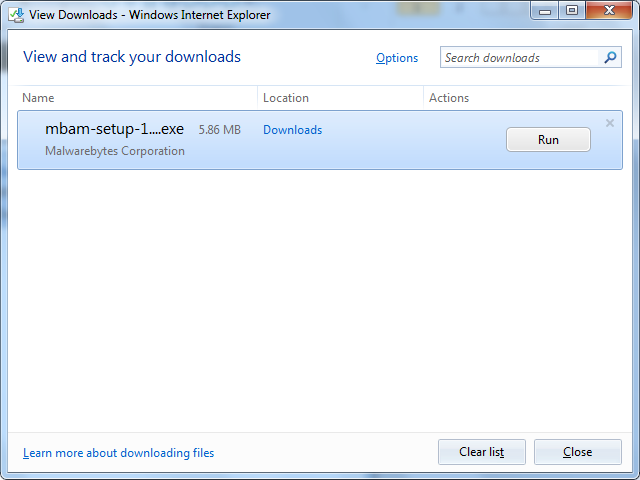Viewport: 640px width, 480px height.
Task: Maximize the View Downloads window
Action: [x=572, y=11]
